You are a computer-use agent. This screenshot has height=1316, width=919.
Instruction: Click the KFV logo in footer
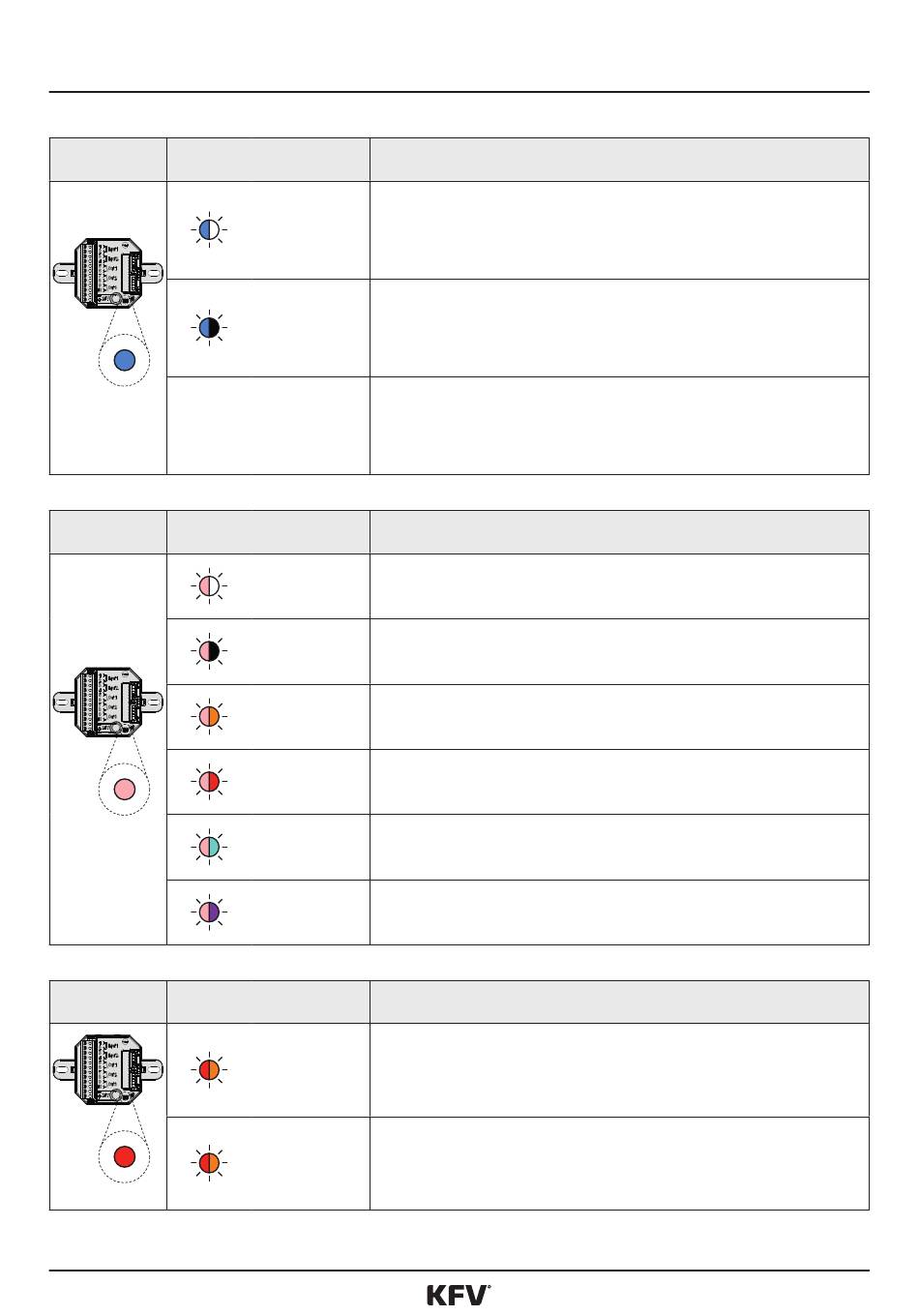tap(459, 1295)
